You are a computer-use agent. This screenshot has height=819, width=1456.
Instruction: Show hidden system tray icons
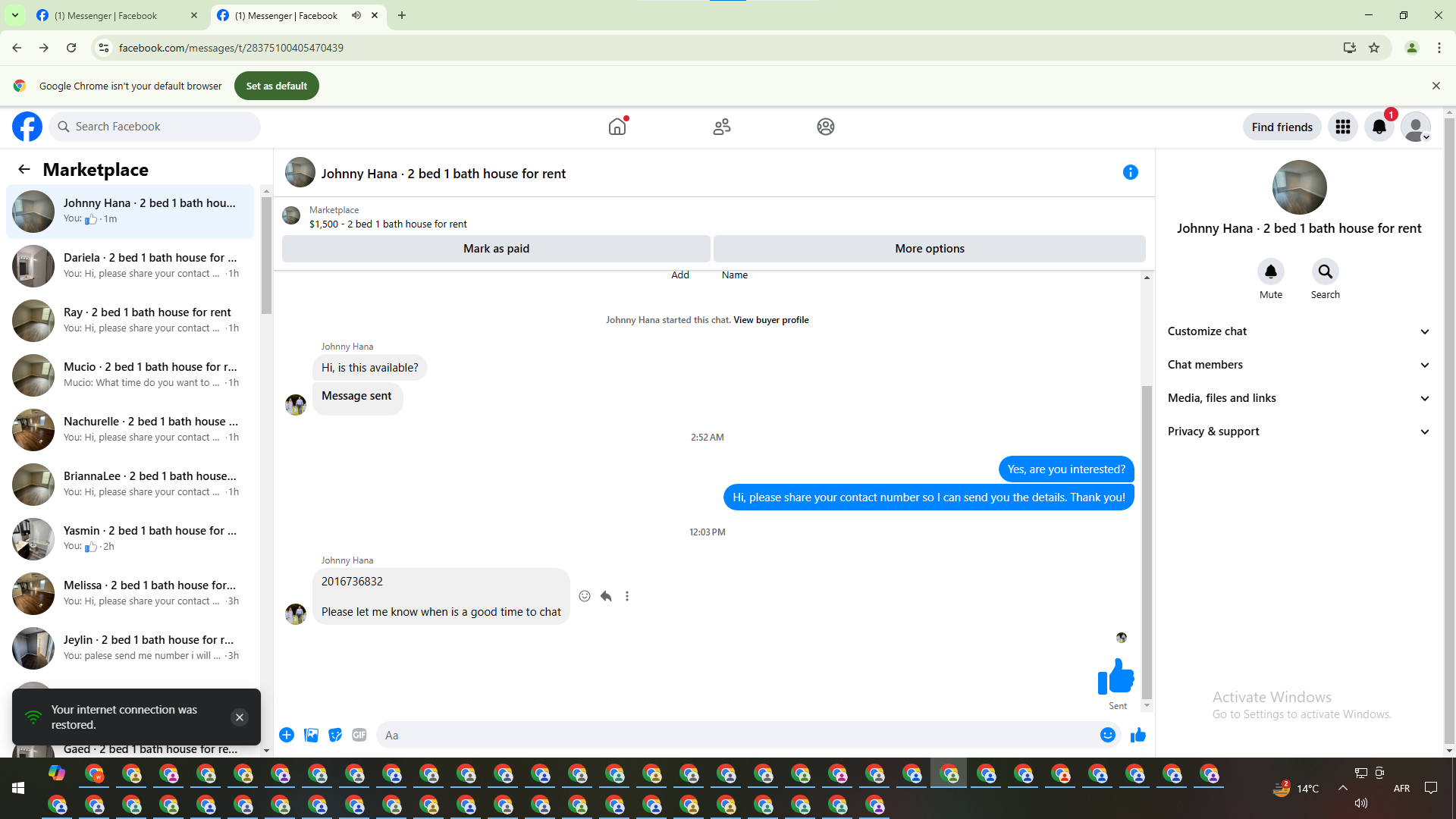(1343, 788)
